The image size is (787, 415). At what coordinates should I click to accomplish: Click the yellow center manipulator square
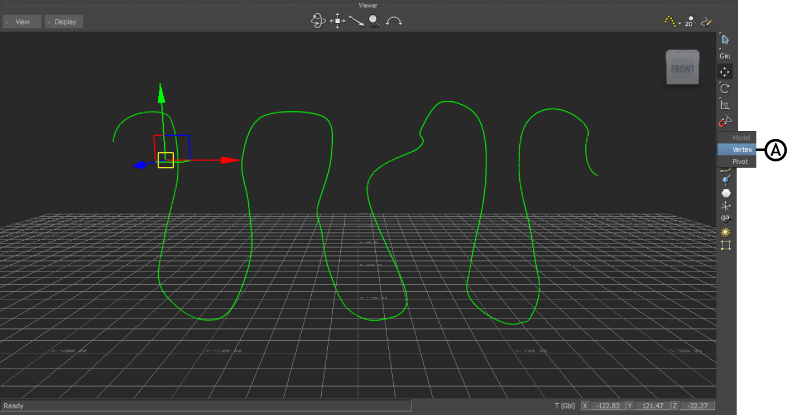[x=166, y=160]
